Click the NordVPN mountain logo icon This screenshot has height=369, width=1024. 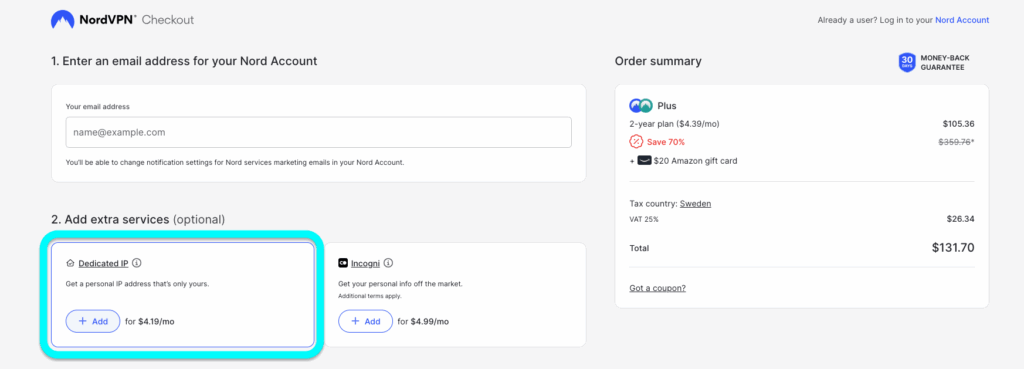coord(63,20)
